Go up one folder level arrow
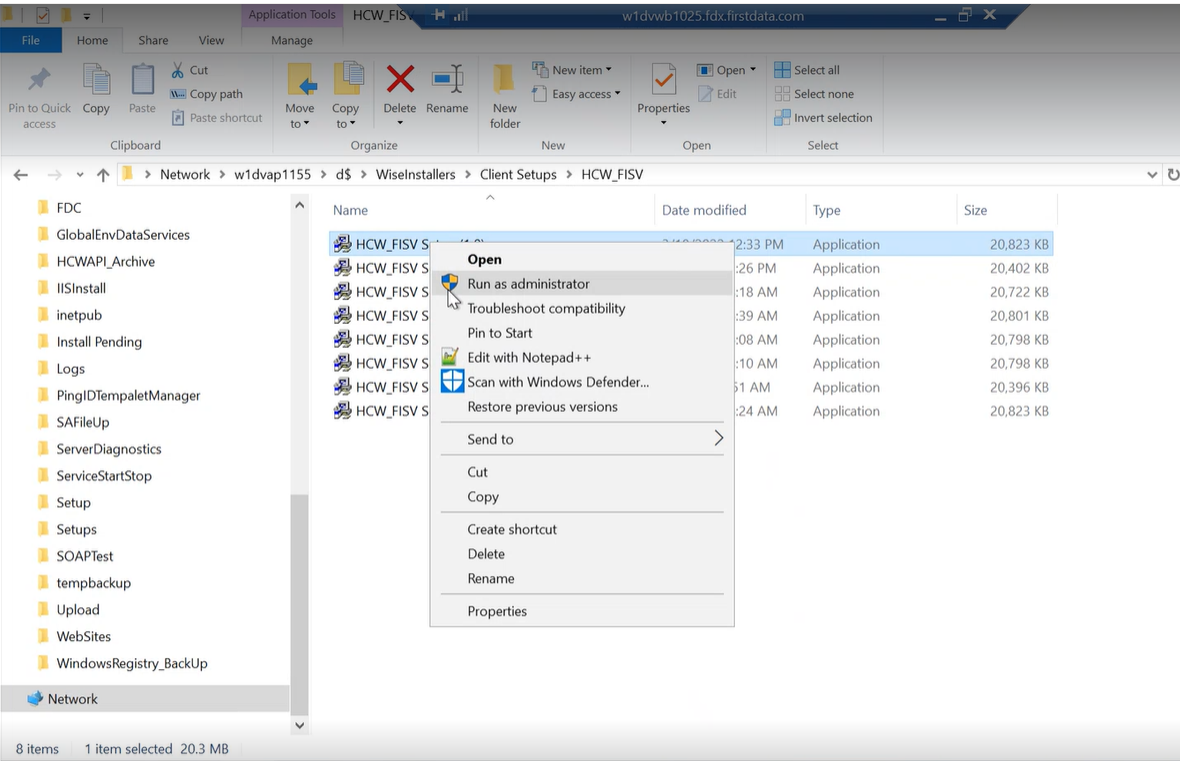1180x761 pixels. tap(103, 175)
